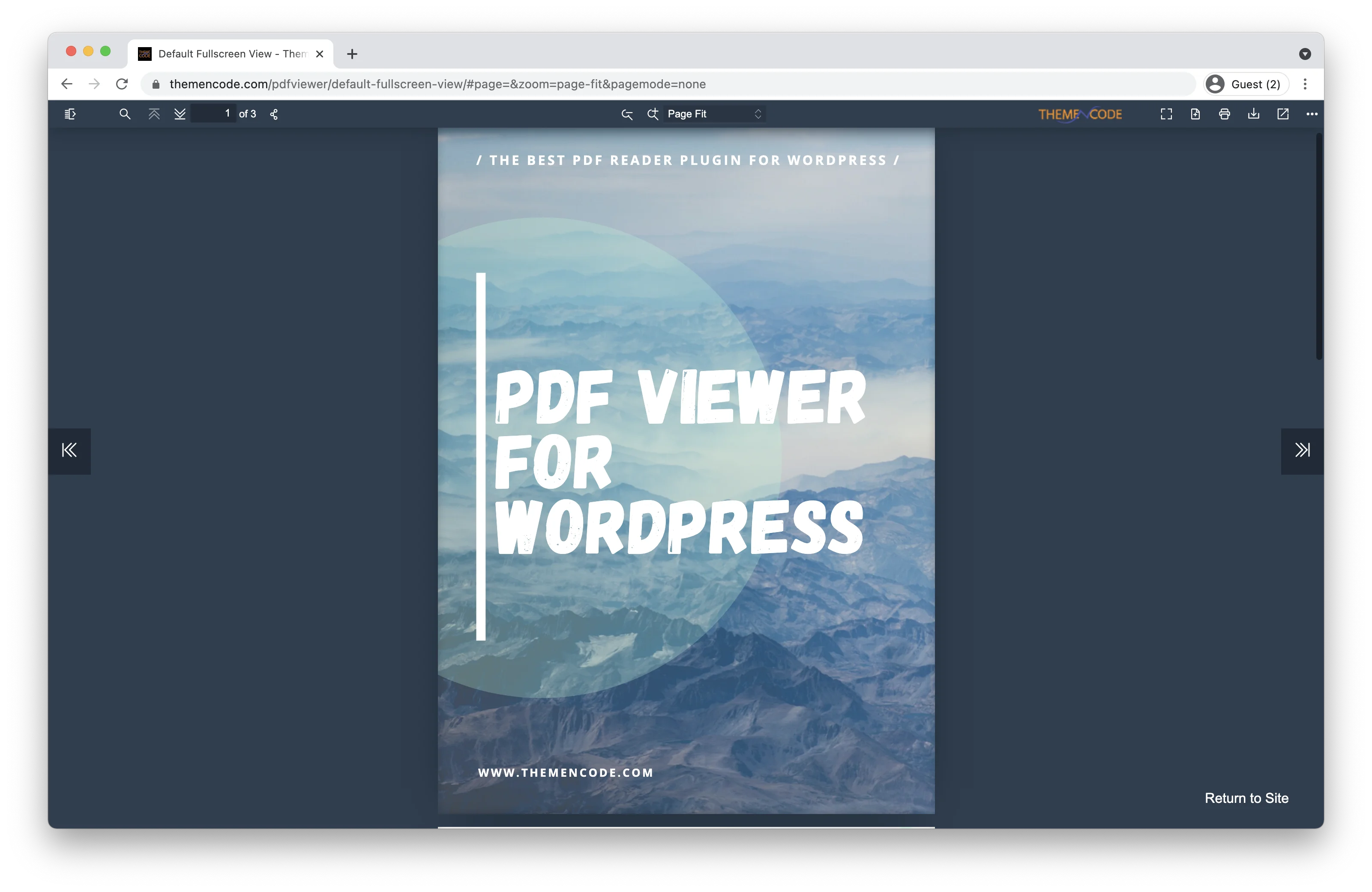Click the THEMENCODE logo
Viewport: 1372px width, 892px height.
pyautogui.click(x=1080, y=114)
